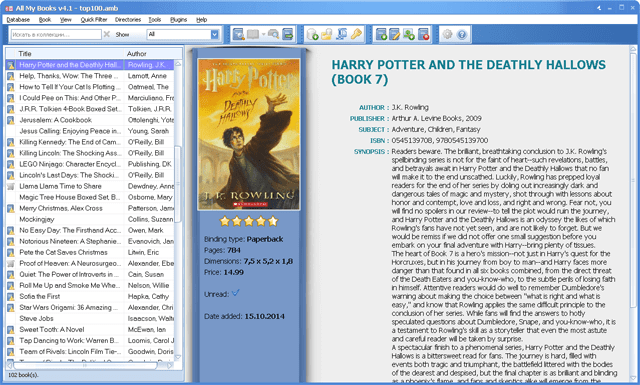Viewport: 640px width, 385px height.
Task: Sort book list by Author column header
Action: pos(153,53)
